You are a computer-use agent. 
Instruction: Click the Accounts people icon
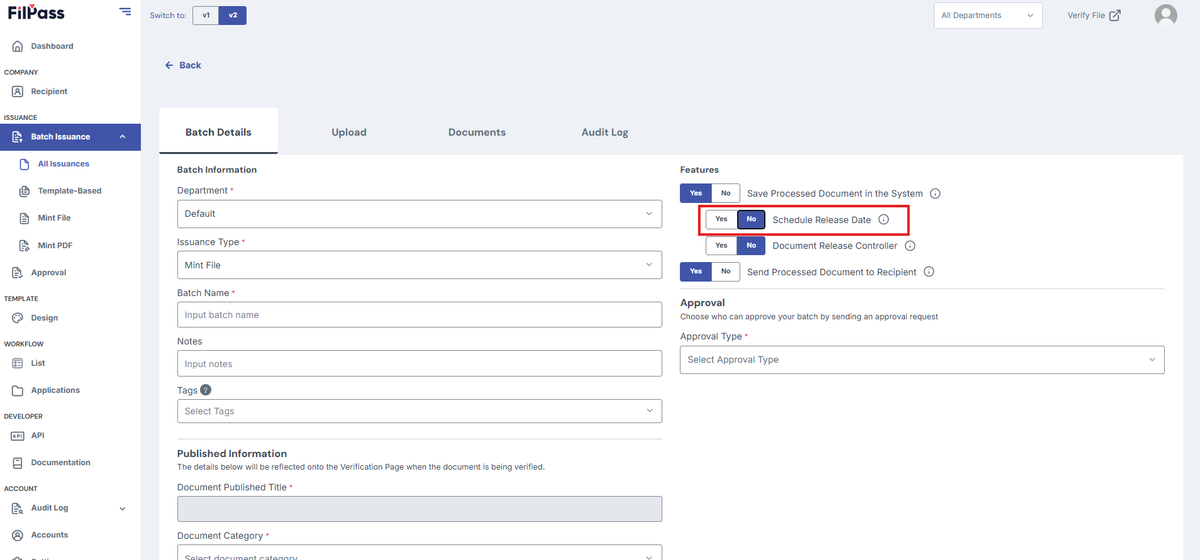[17, 535]
